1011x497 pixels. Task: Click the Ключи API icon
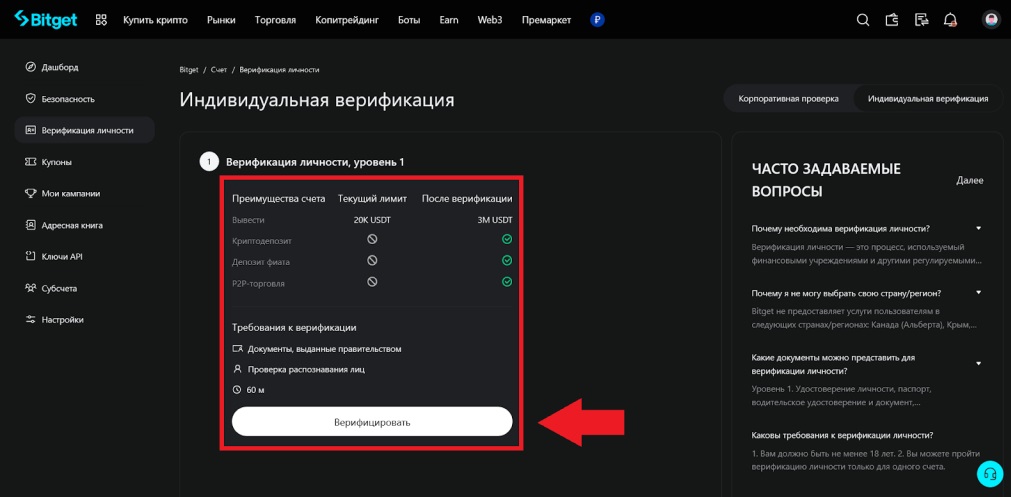click(x=30, y=257)
